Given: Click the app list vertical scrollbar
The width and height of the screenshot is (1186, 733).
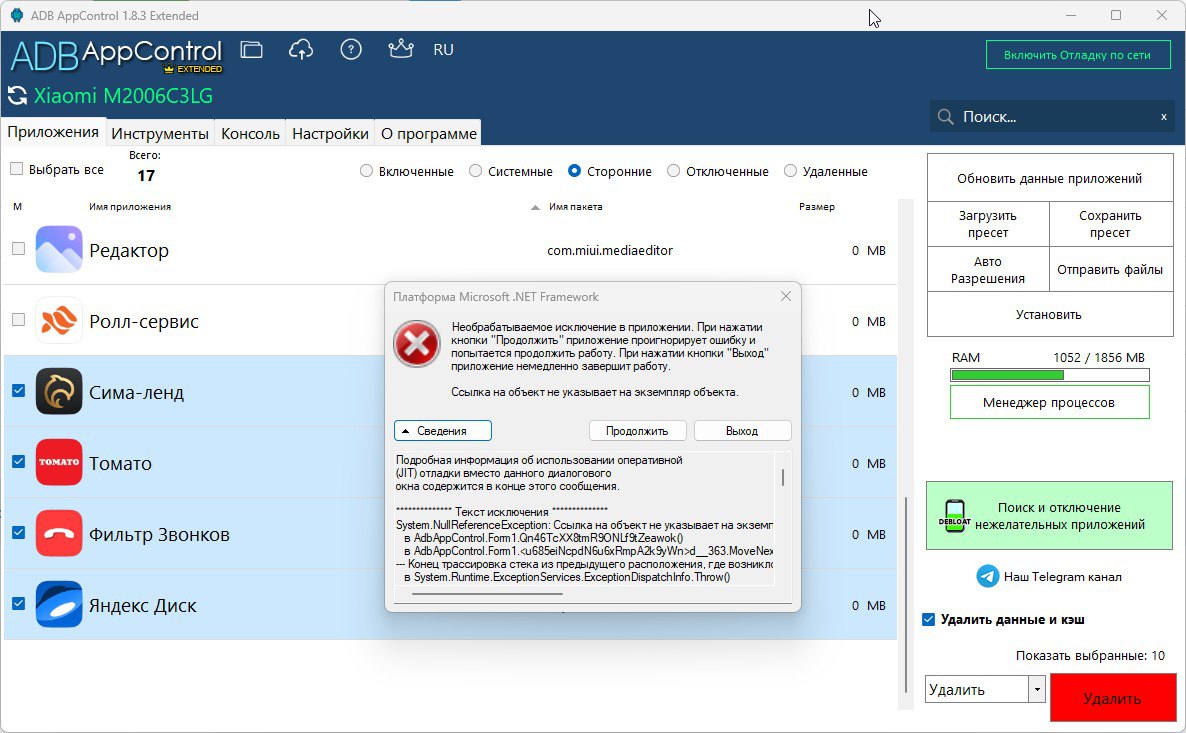Looking at the screenshot, I should pyautogui.click(x=905, y=593).
